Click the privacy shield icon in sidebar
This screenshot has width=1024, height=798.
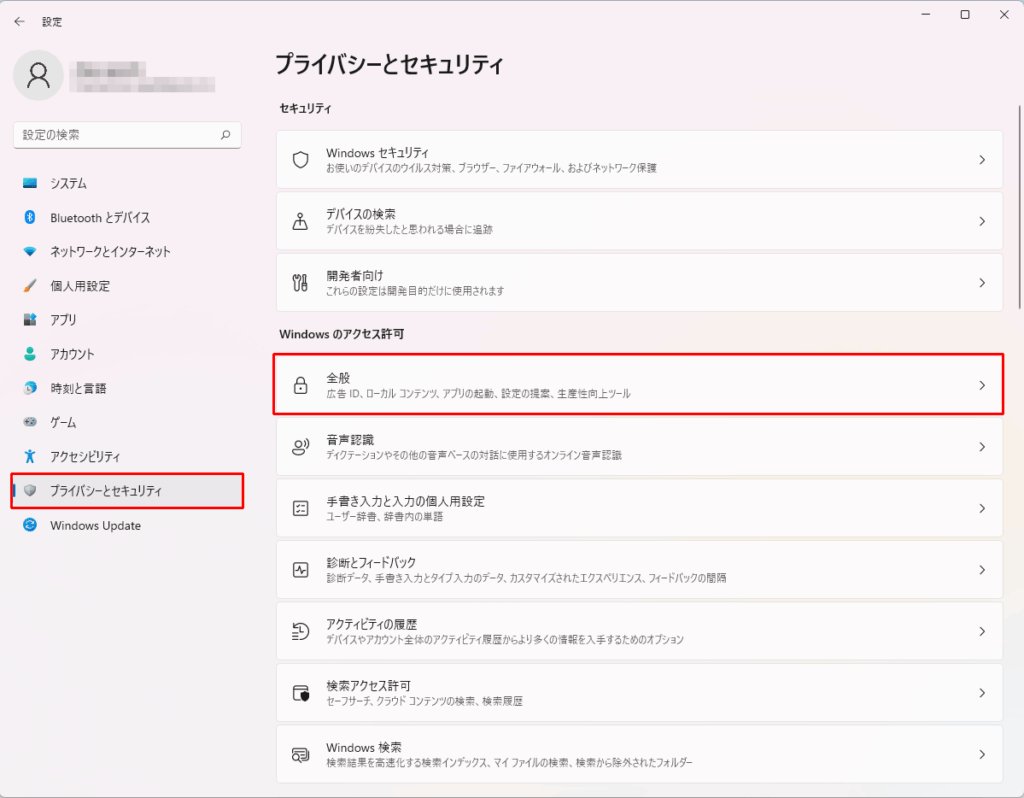[x=30, y=490]
